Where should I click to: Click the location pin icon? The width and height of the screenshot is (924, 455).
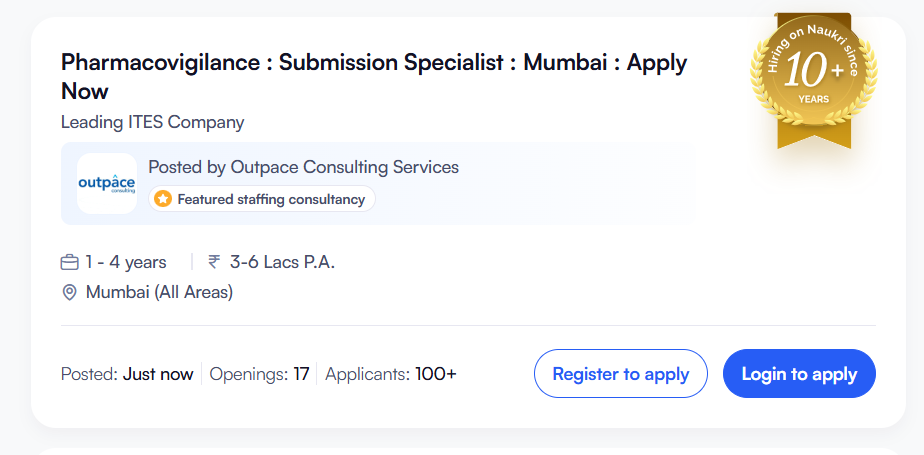coord(70,292)
